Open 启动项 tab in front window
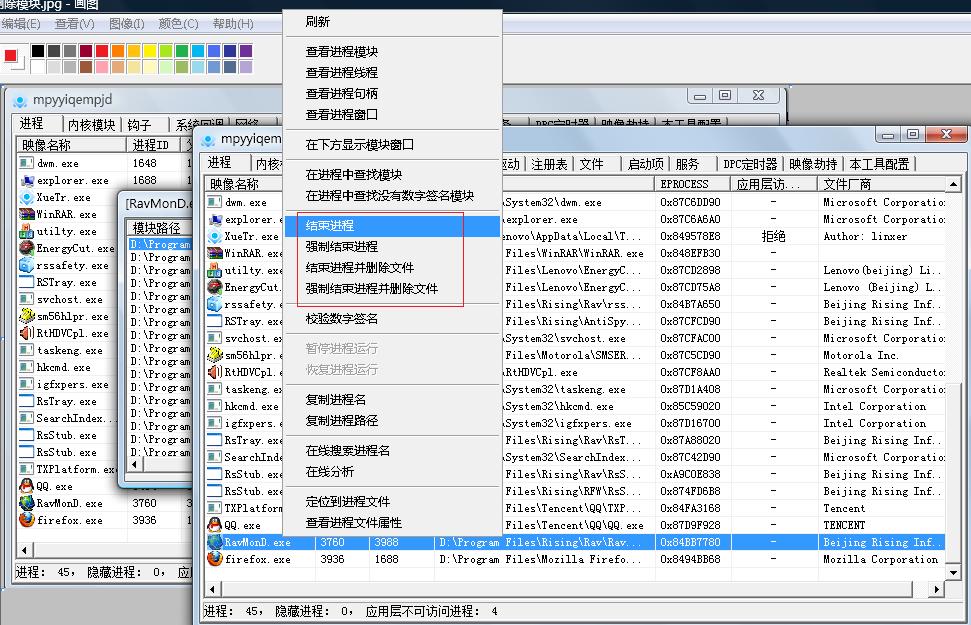The width and height of the screenshot is (971, 625). tap(645, 164)
